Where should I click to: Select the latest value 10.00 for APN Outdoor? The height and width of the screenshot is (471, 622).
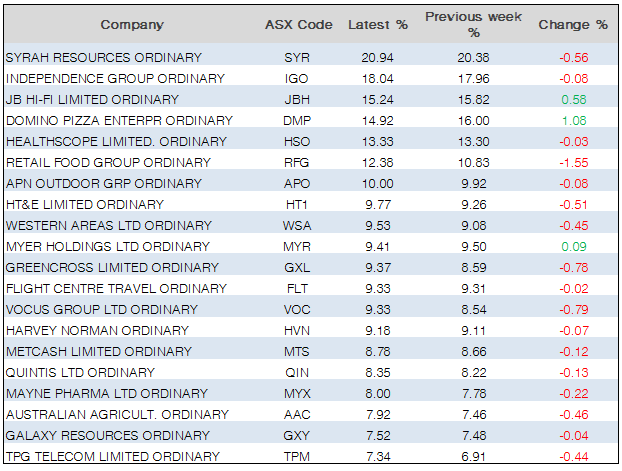pos(376,184)
